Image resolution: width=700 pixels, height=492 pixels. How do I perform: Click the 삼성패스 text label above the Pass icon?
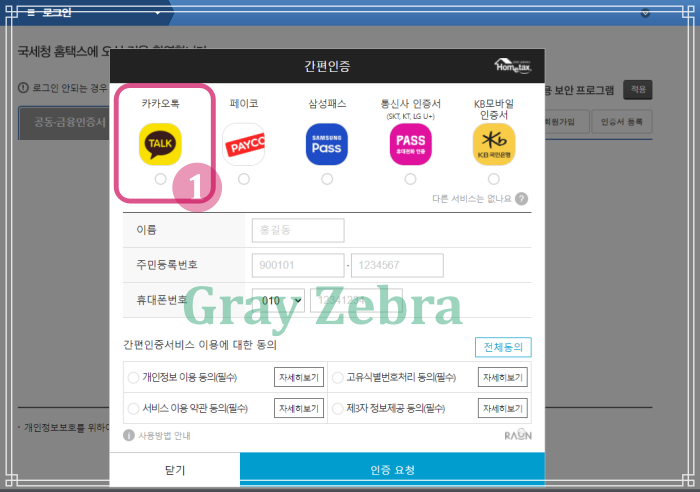coord(327,104)
